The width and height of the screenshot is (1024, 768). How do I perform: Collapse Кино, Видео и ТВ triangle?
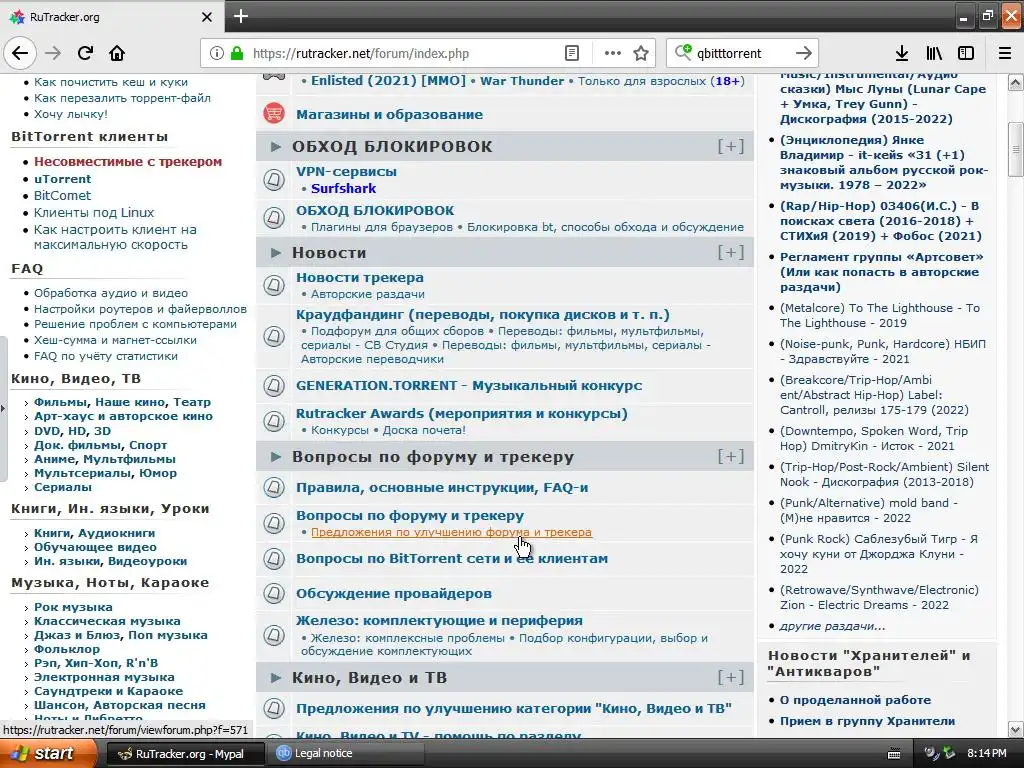coord(276,678)
